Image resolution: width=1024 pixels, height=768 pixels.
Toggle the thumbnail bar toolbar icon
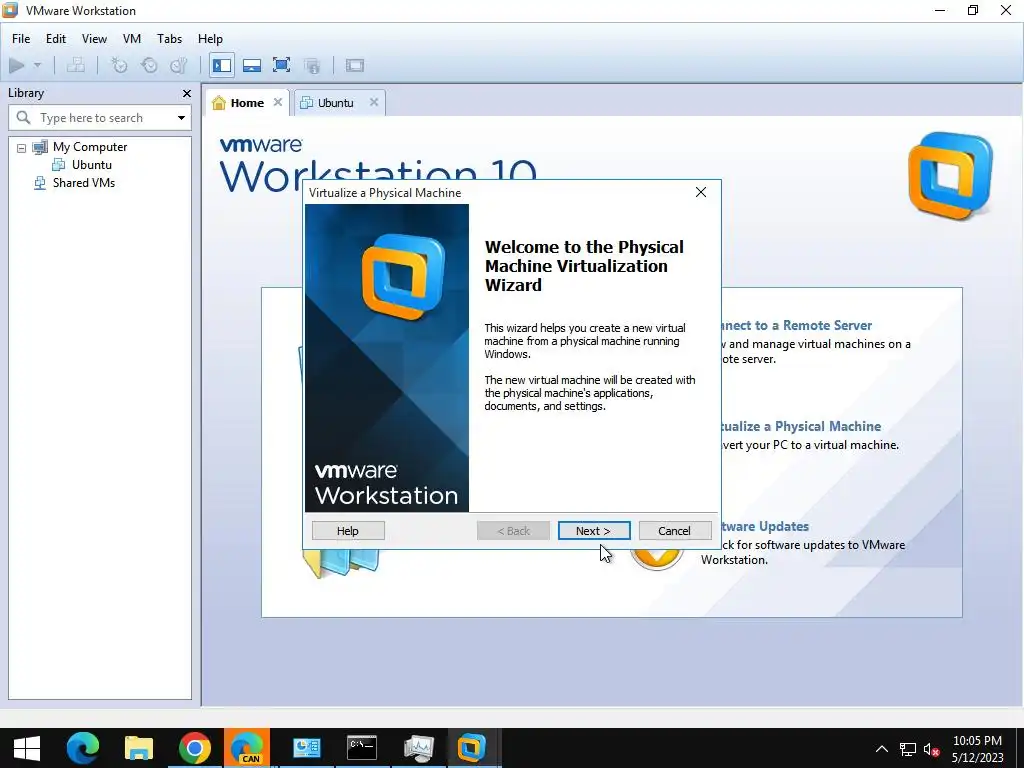(252, 65)
